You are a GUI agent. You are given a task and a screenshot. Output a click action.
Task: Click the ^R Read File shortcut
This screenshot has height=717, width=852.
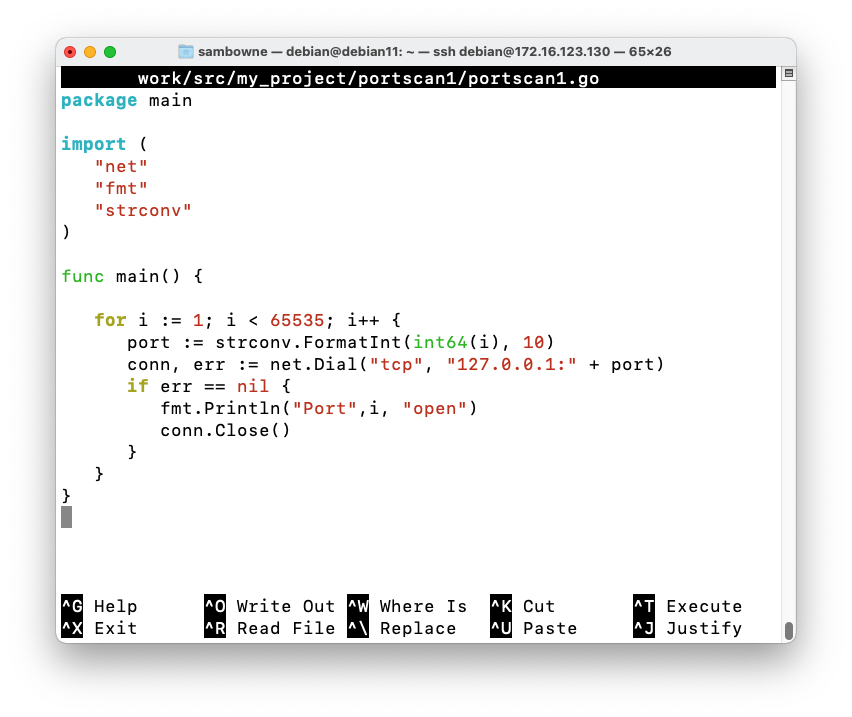[x=270, y=628]
